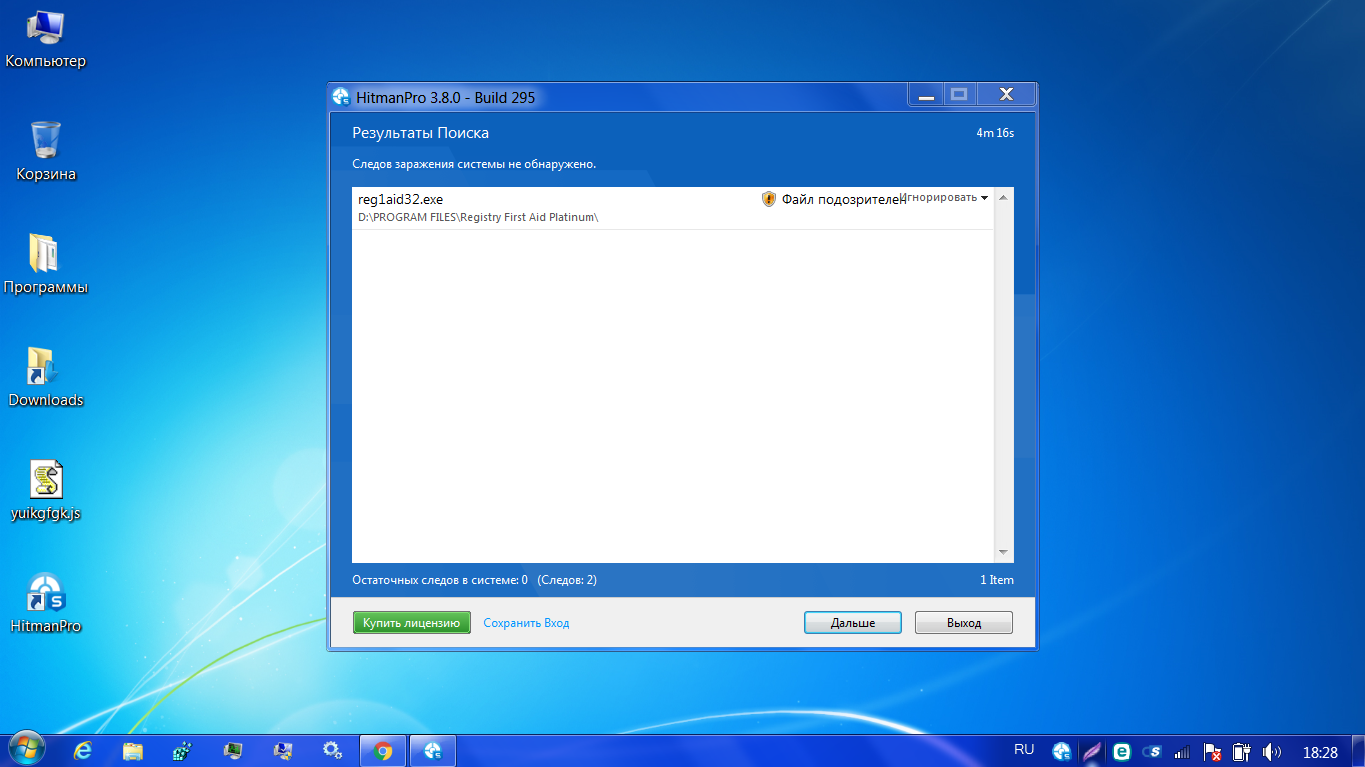Switch to Google Chrome in the taskbar
This screenshot has width=1365, height=767.
[x=383, y=750]
